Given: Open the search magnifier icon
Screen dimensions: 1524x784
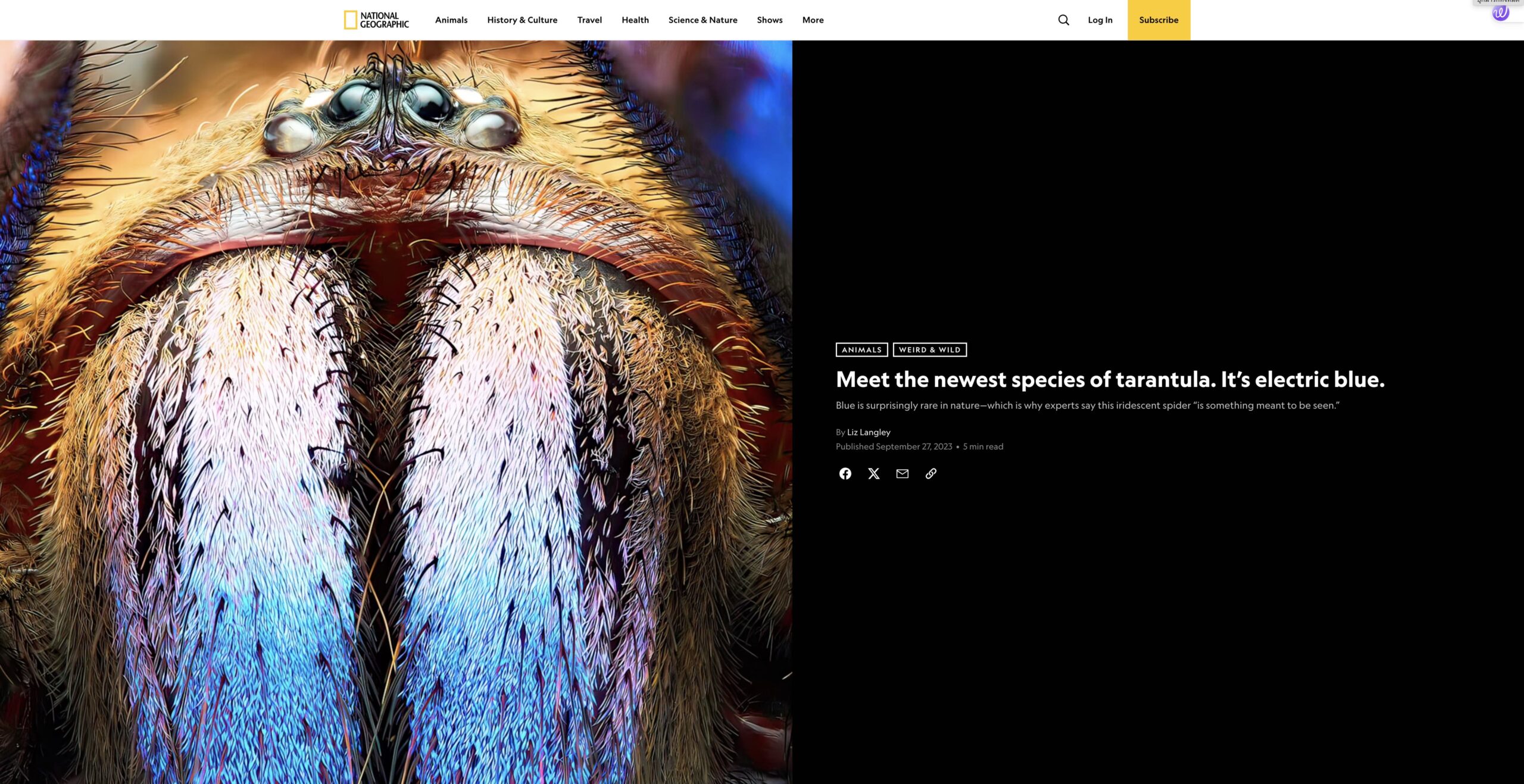Looking at the screenshot, I should click(x=1063, y=20).
